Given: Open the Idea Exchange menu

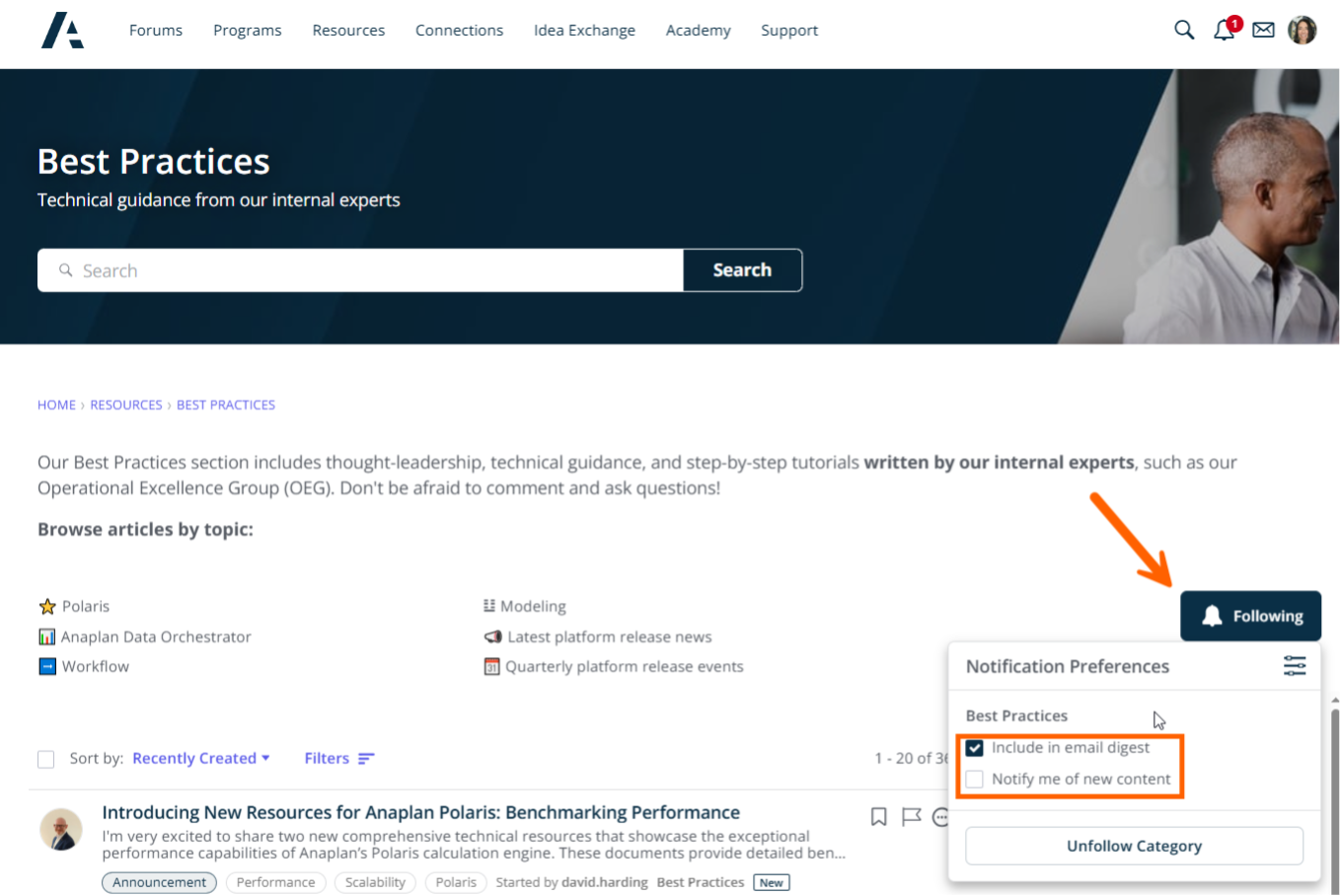Looking at the screenshot, I should pyautogui.click(x=584, y=31).
